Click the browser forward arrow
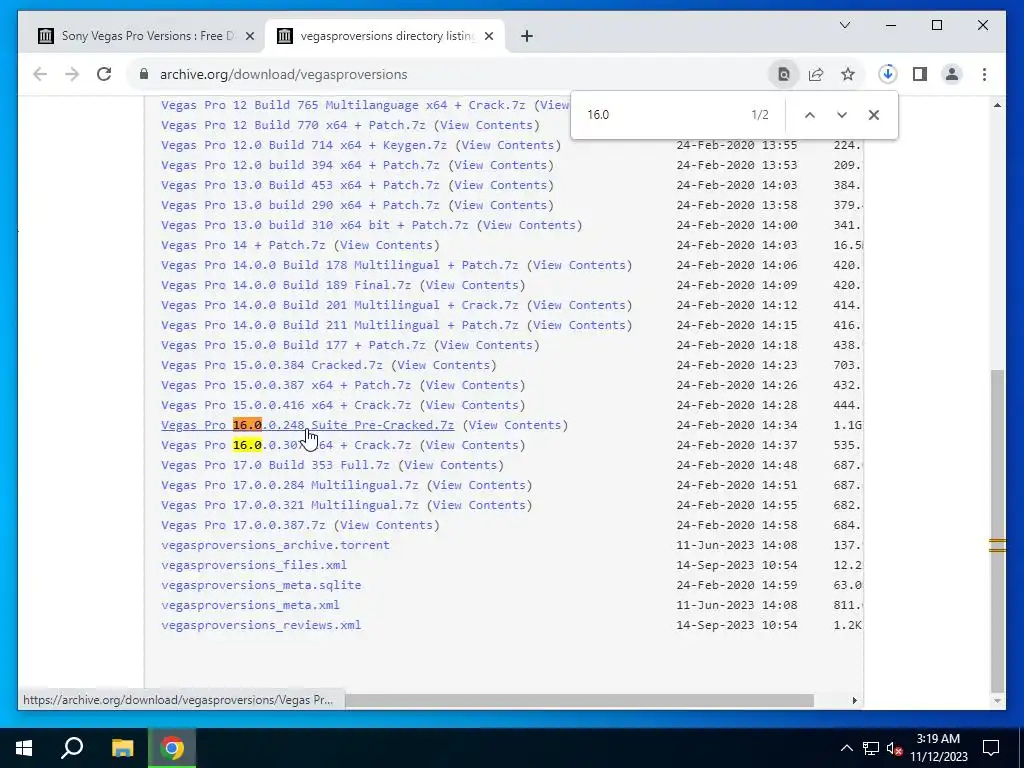 72,74
